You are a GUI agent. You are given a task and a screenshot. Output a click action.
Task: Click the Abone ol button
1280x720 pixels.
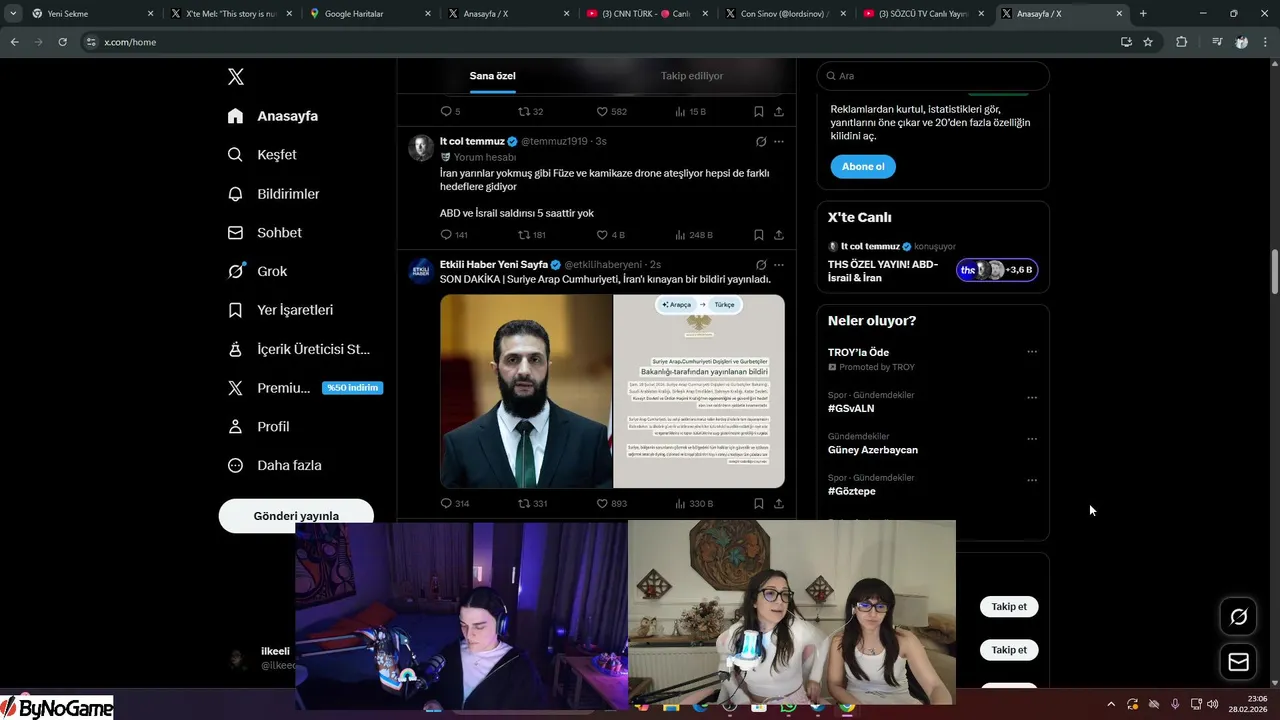tap(863, 166)
